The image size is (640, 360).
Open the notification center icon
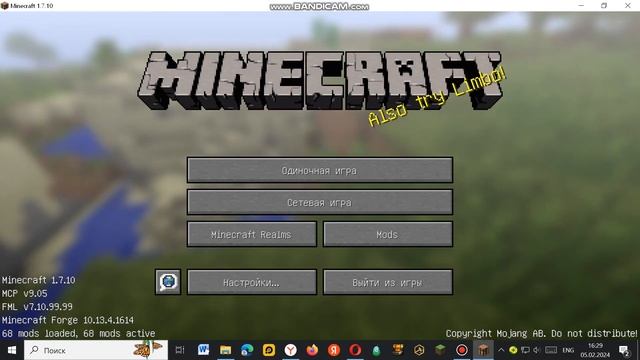pos(624,350)
